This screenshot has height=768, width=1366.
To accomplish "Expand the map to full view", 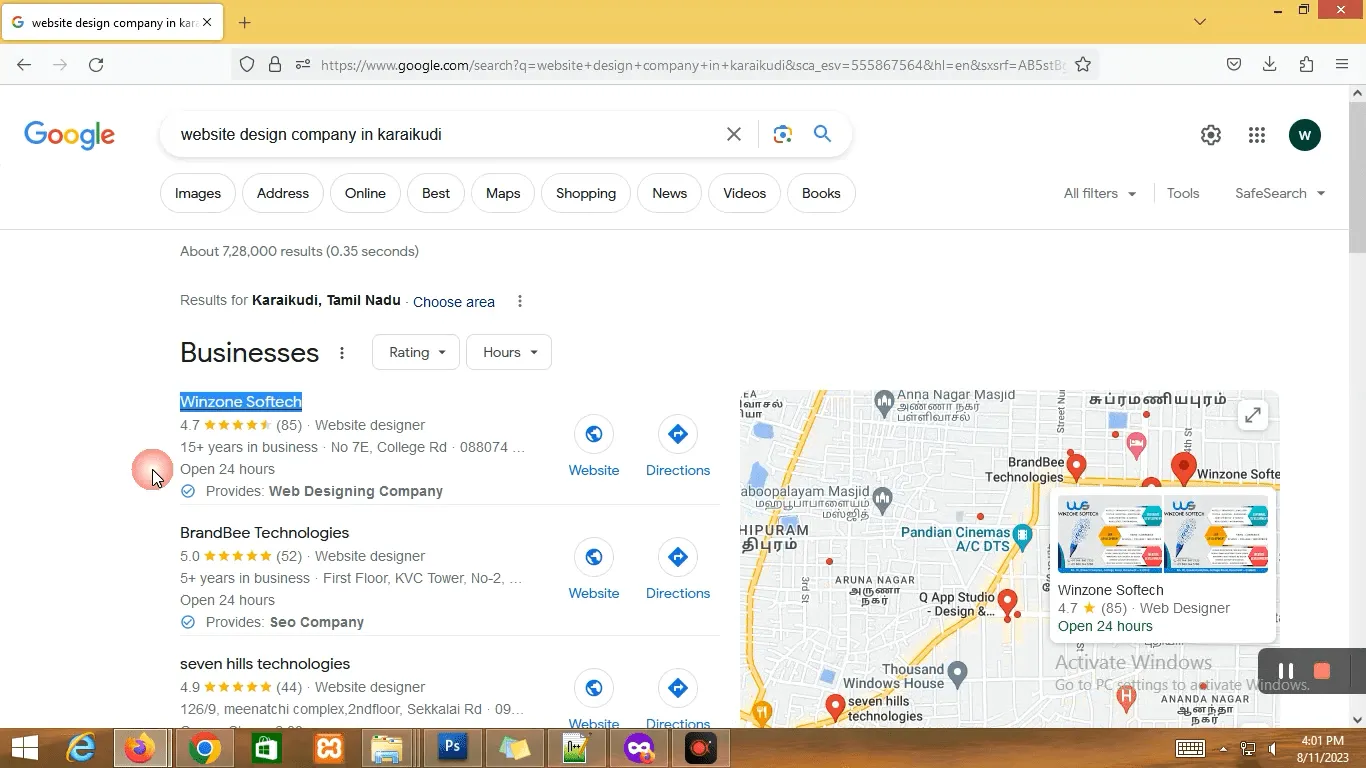I will (1252, 416).
